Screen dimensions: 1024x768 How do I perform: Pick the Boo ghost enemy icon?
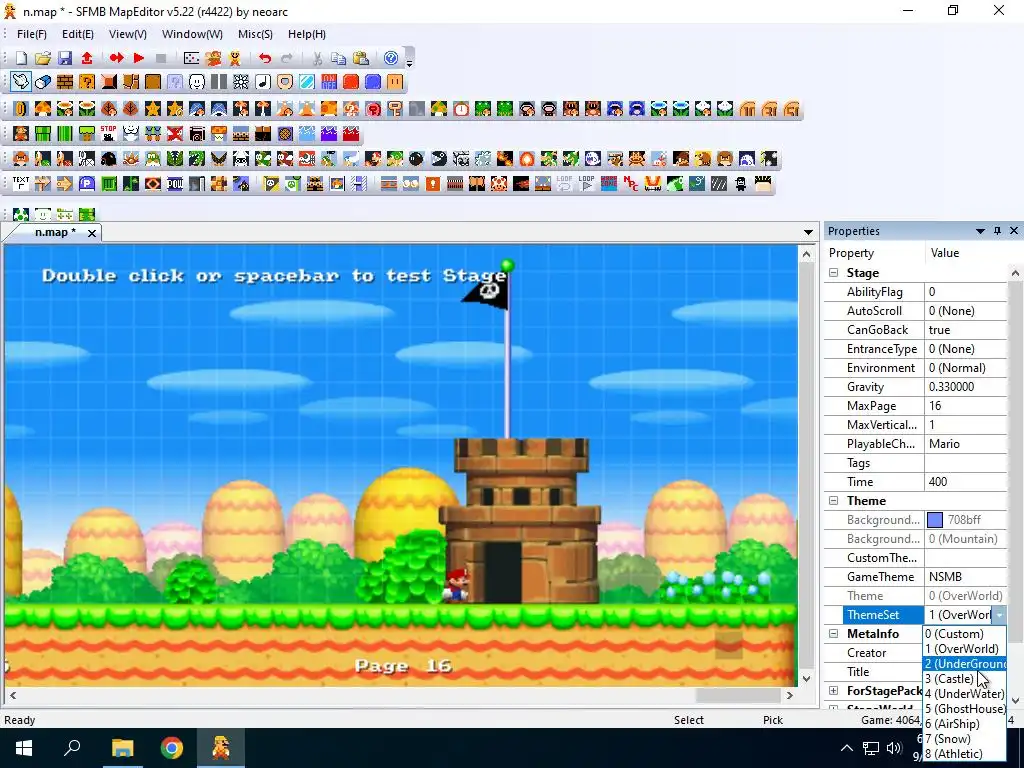tap(592, 159)
